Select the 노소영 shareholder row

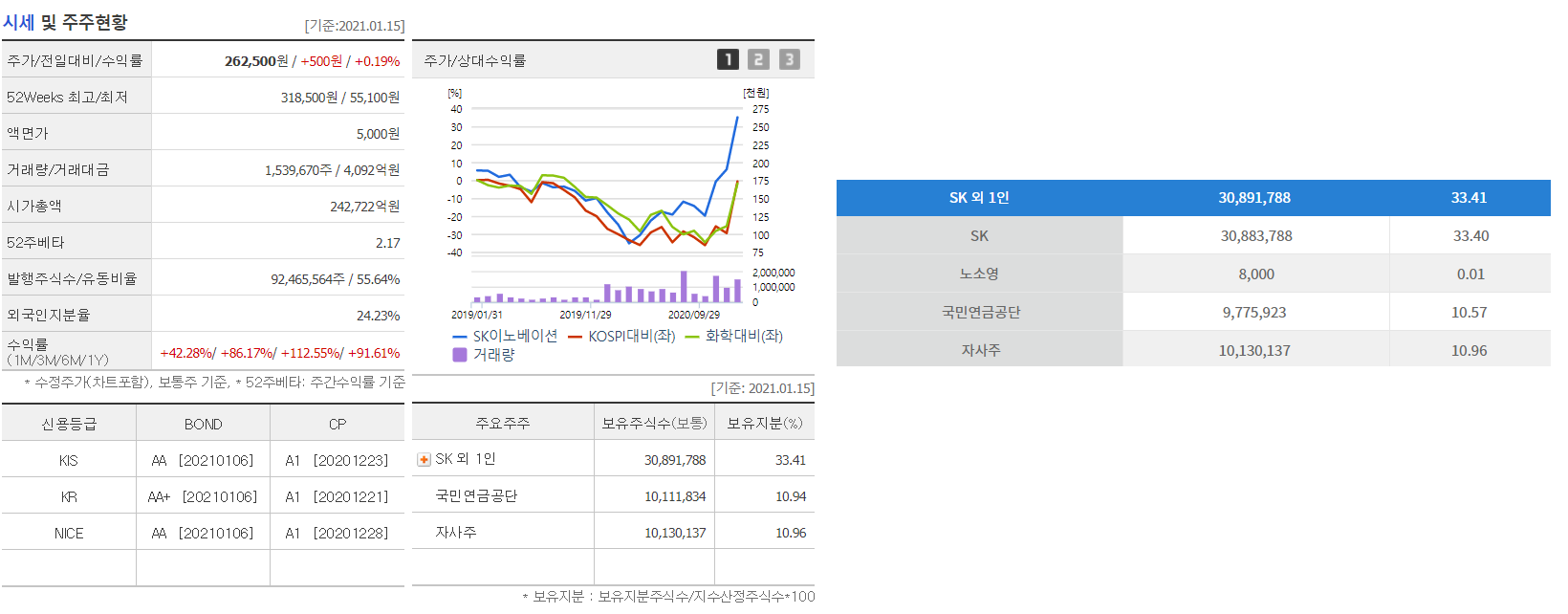1193,274
